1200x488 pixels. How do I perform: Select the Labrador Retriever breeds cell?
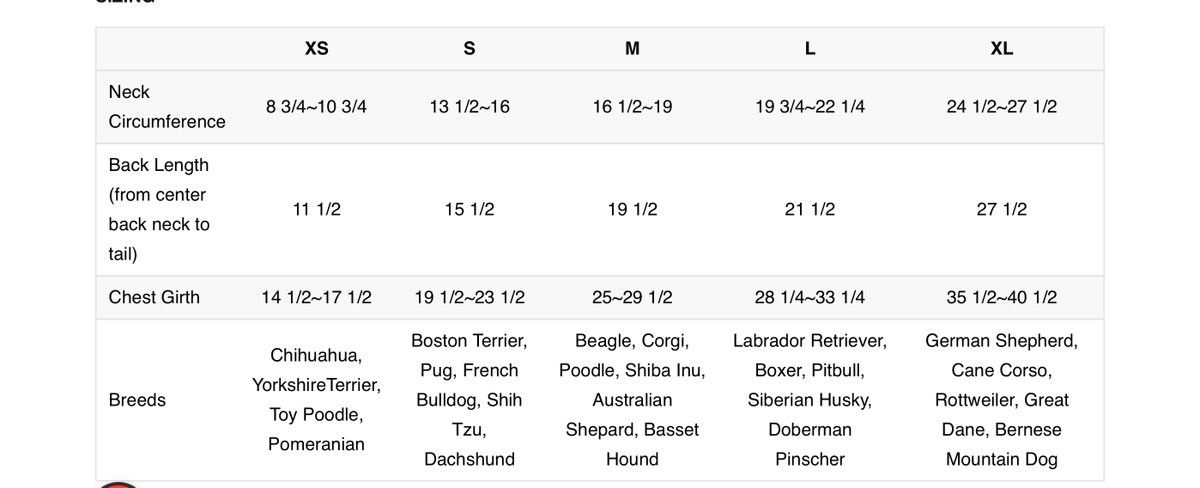tap(809, 400)
